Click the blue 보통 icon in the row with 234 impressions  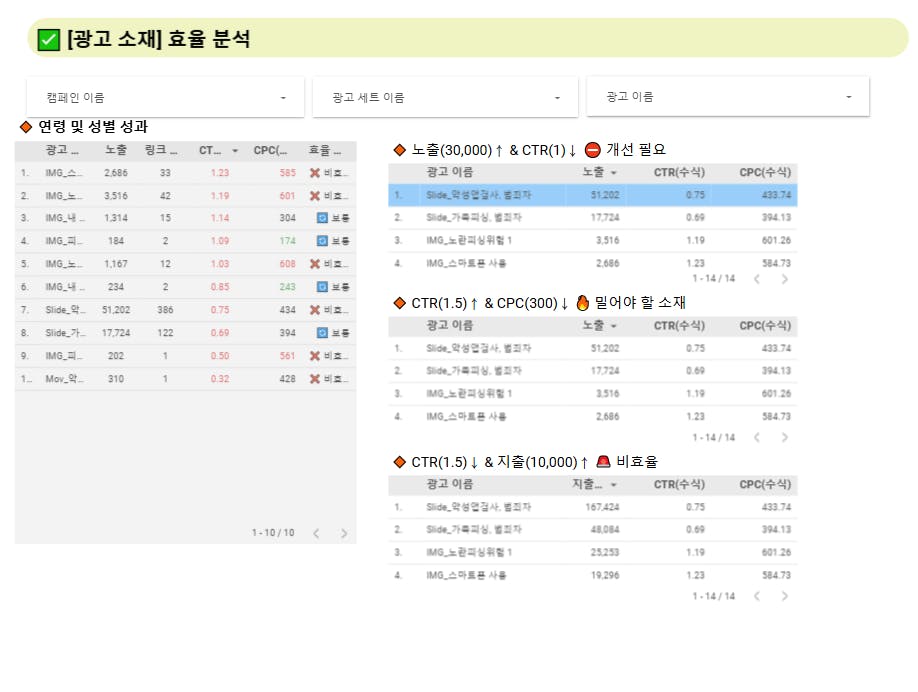322,287
